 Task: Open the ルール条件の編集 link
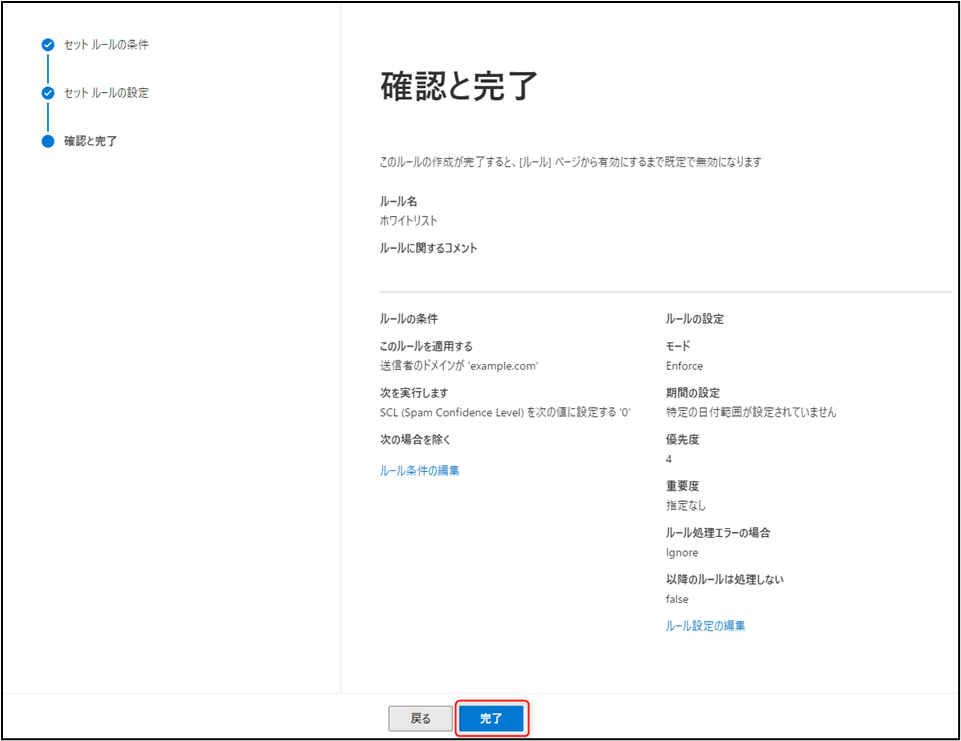(419, 470)
